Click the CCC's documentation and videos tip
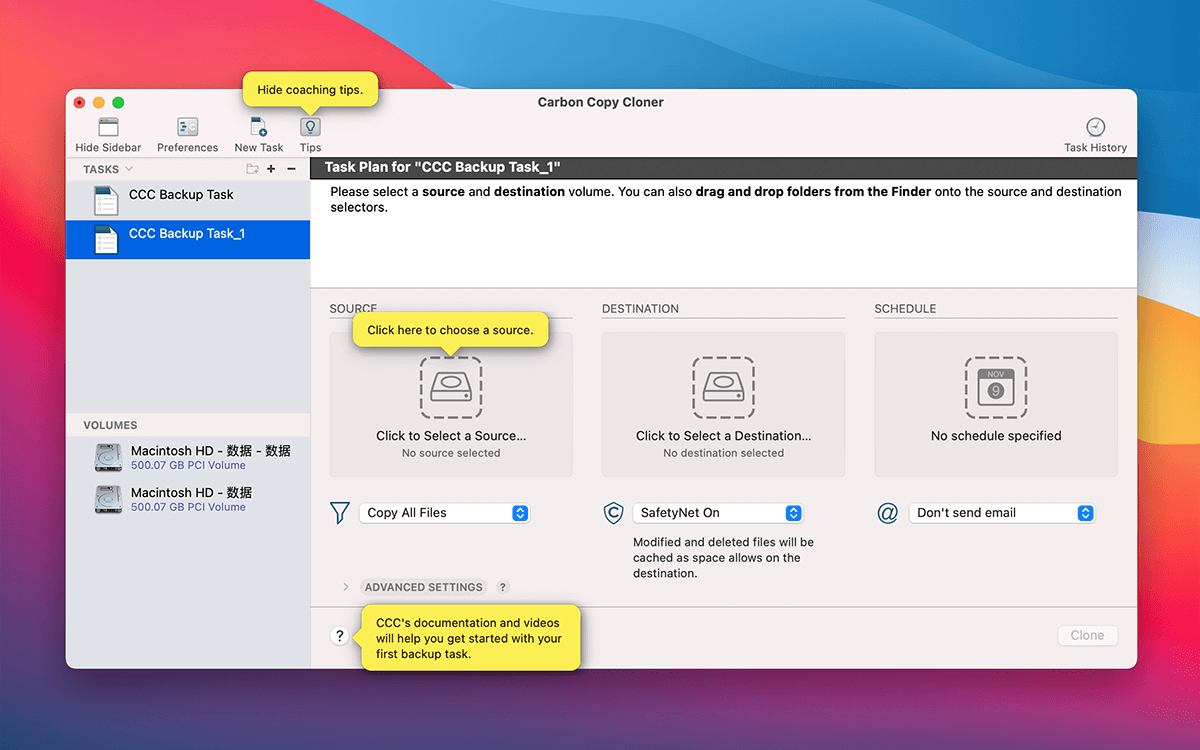The width and height of the screenshot is (1200, 750). click(469, 638)
